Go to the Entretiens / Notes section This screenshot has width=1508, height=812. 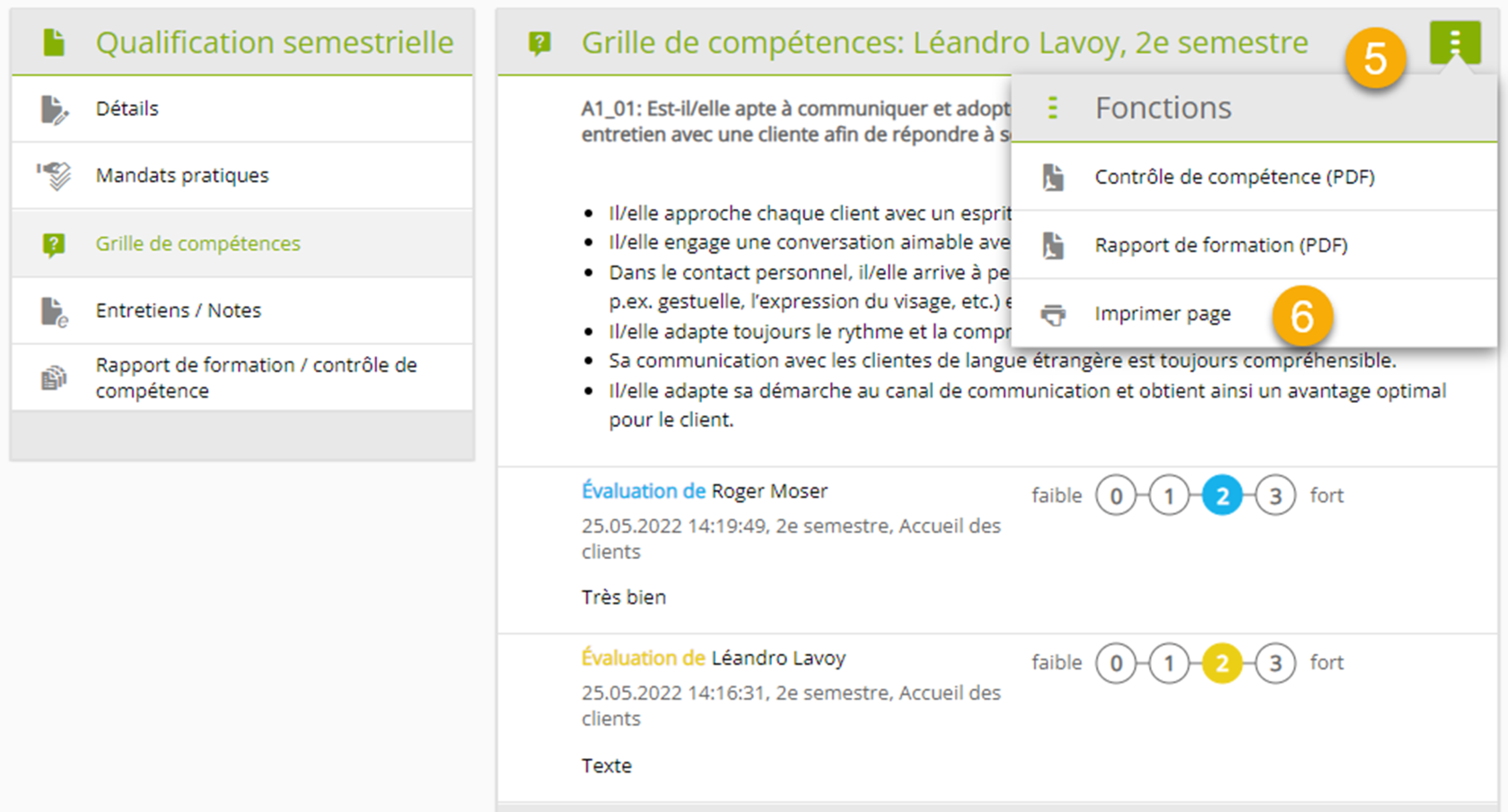point(179,310)
